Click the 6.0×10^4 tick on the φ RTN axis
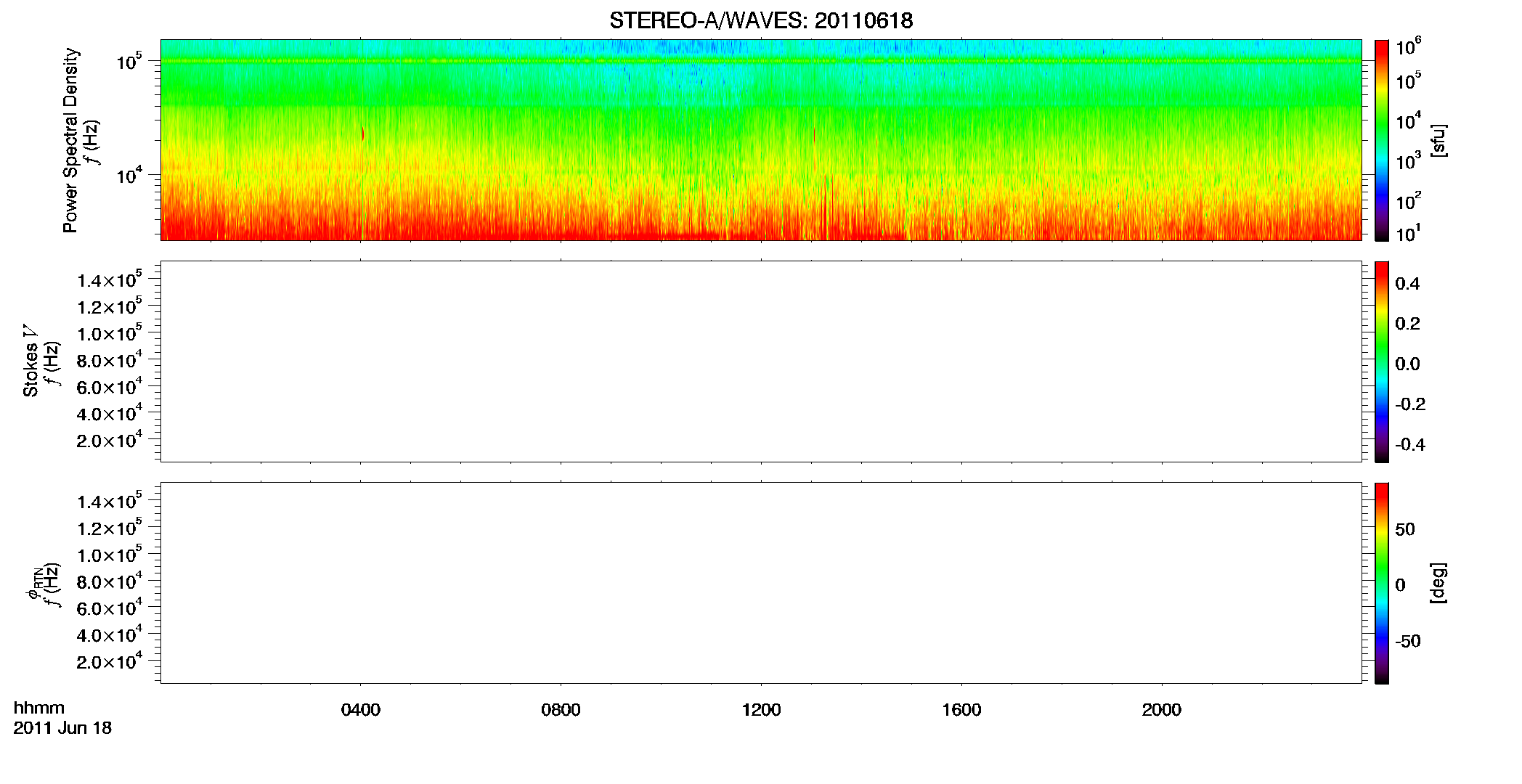 pos(109,608)
